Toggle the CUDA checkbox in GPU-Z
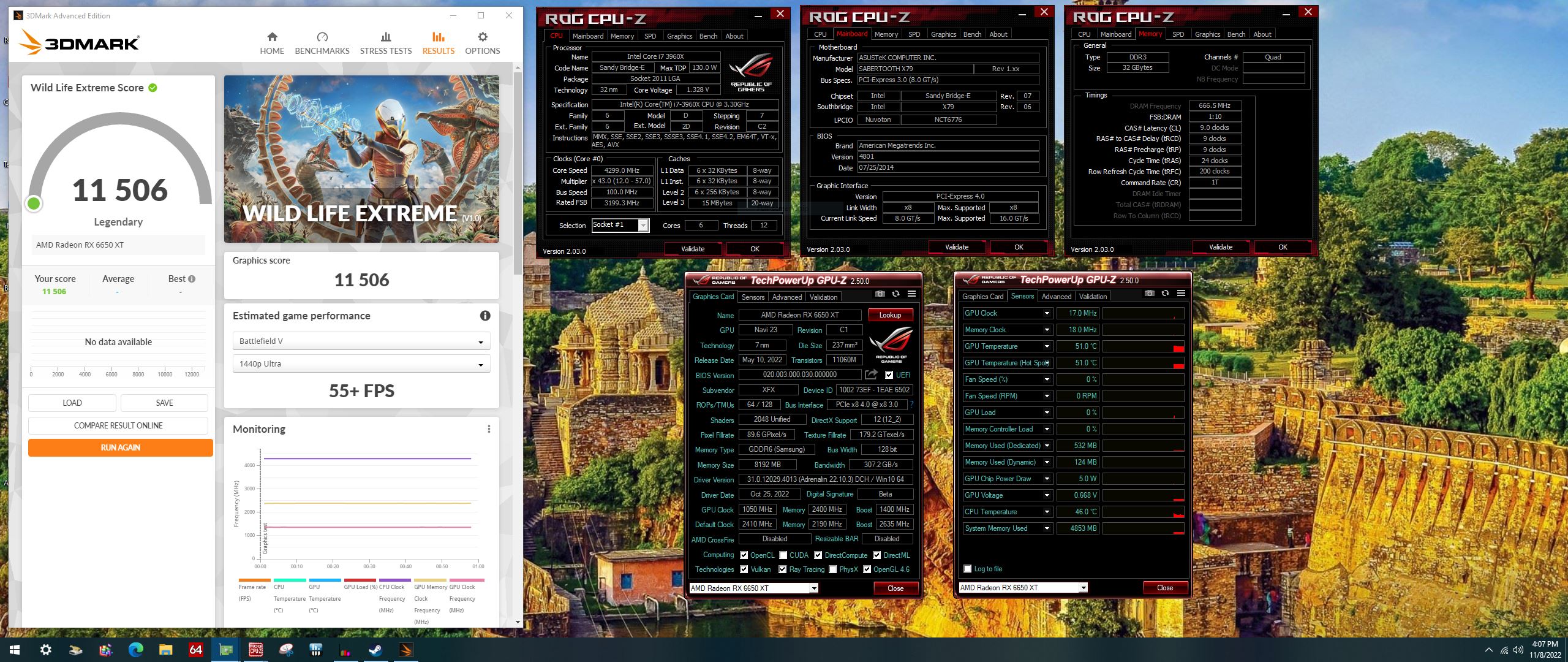 (x=783, y=555)
